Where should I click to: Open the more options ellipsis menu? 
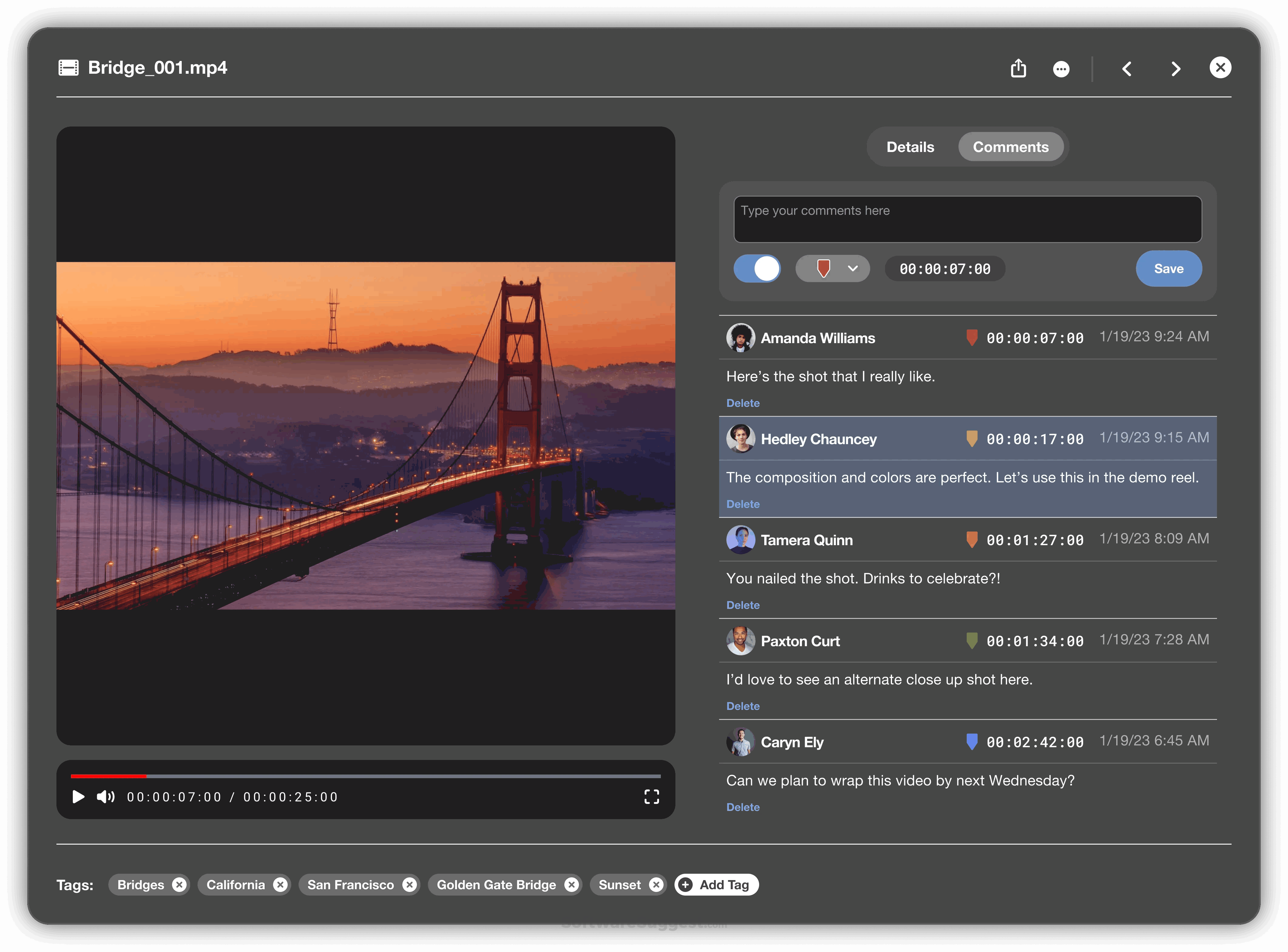point(1061,69)
